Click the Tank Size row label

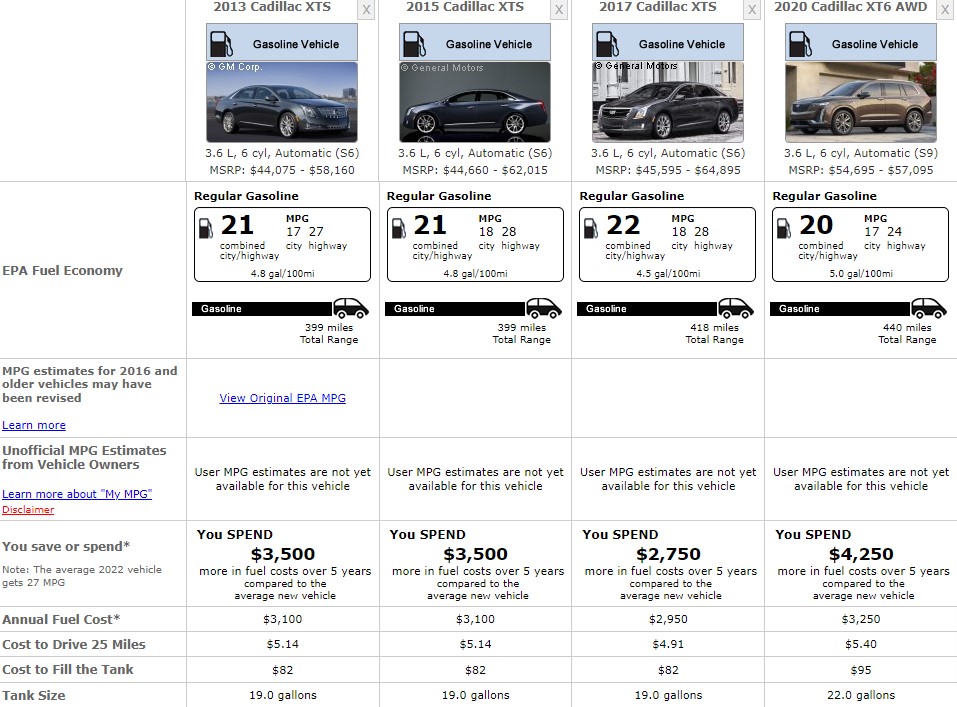coord(34,695)
